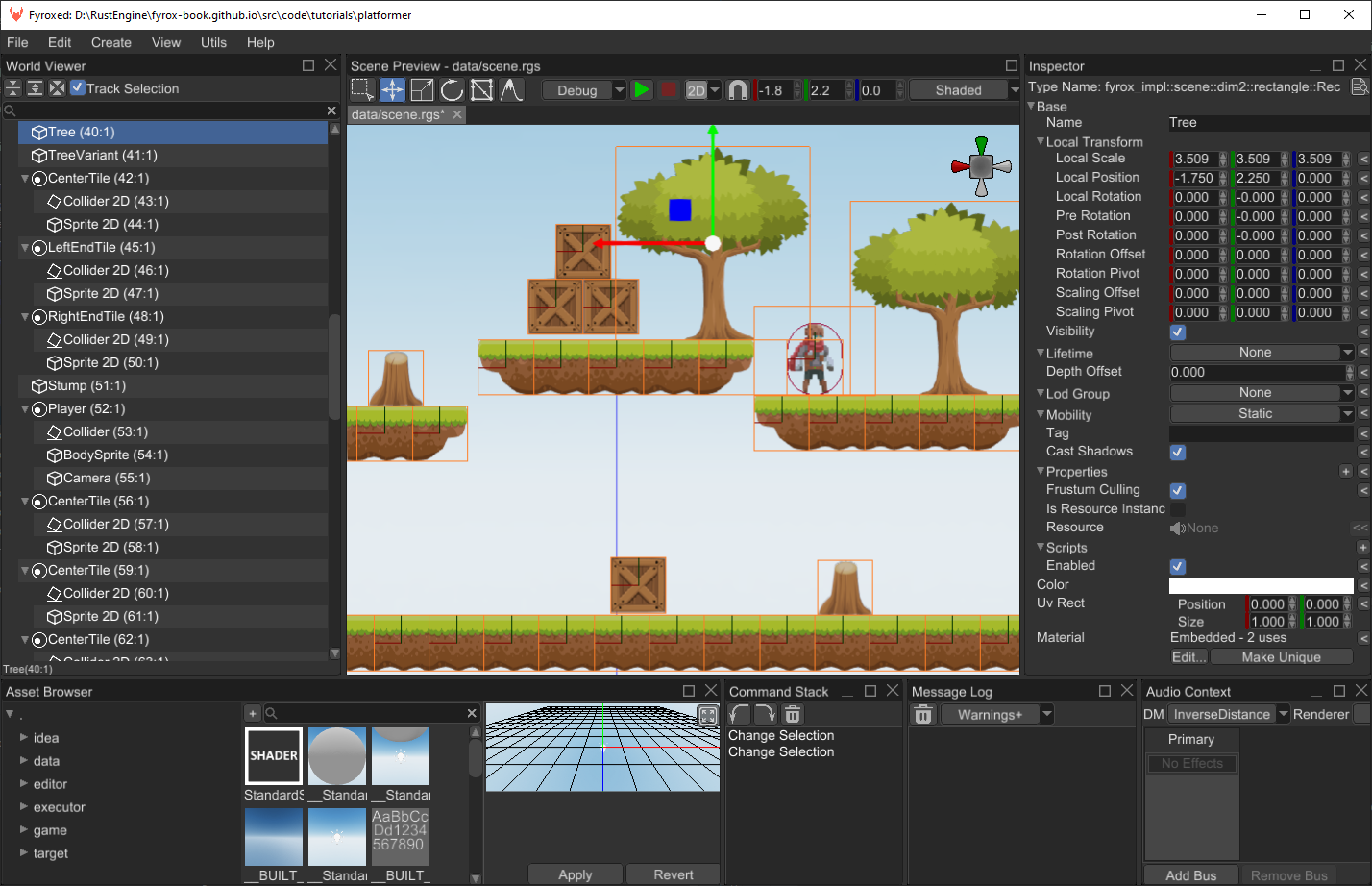
Task: Click the scene orientation gizmo in the preview
Action: pos(981,166)
